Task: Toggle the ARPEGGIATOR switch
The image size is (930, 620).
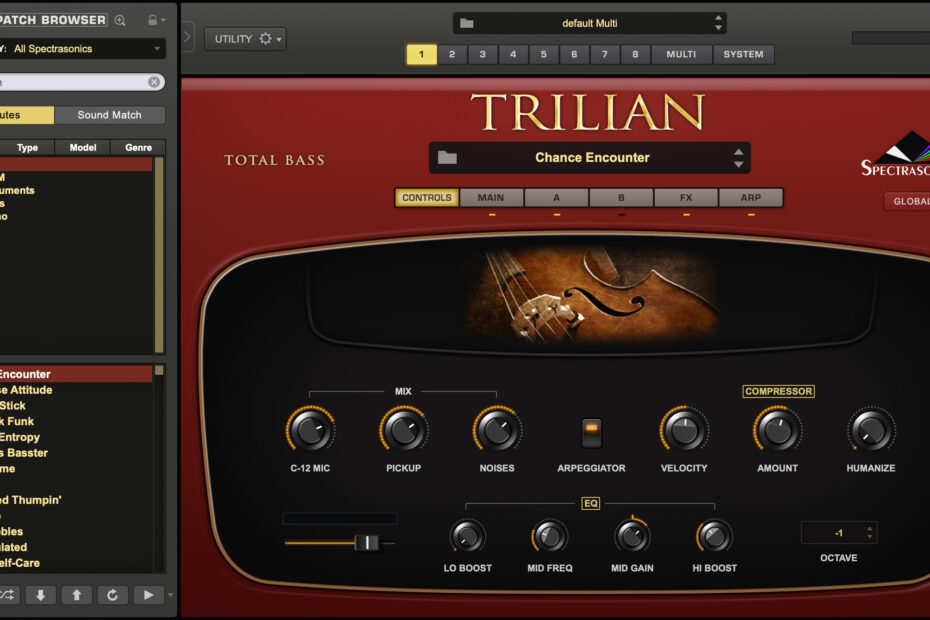Action: (591, 432)
